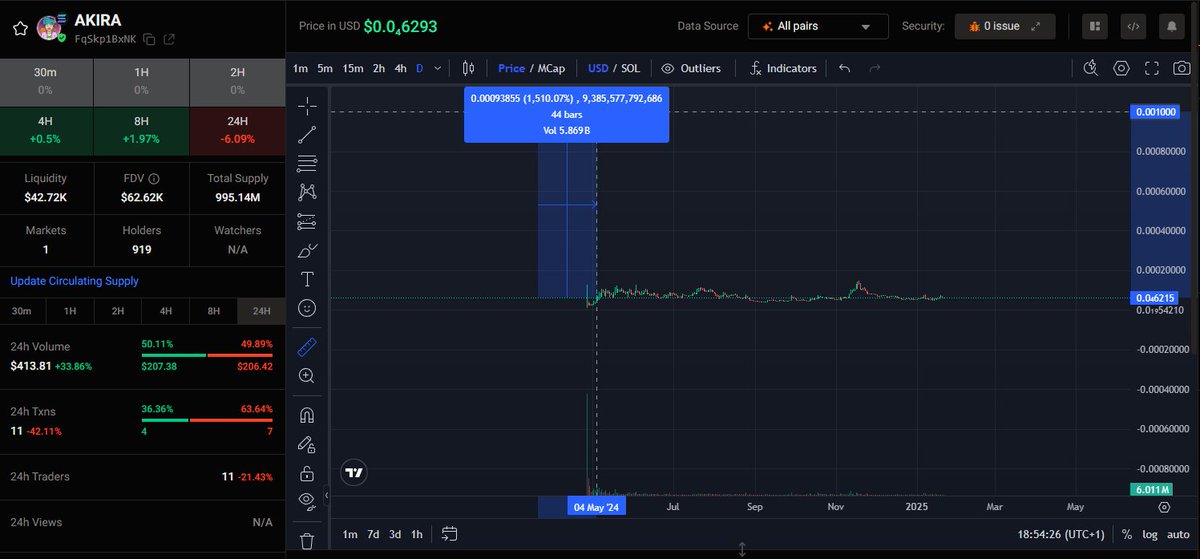Switch stats to 8H tab
Image resolution: width=1200 pixels, height=559 pixels.
(x=213, y=311)
